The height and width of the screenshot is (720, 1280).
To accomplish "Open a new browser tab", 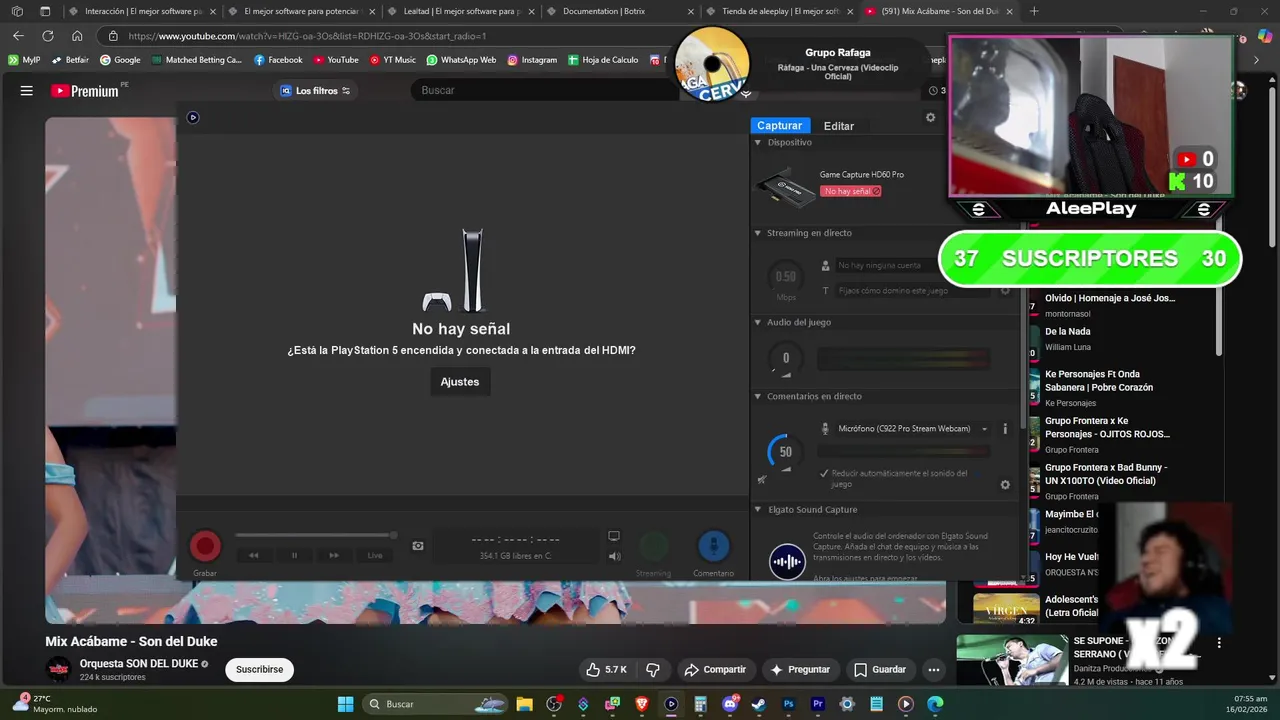I will [x=1034, y=11].
